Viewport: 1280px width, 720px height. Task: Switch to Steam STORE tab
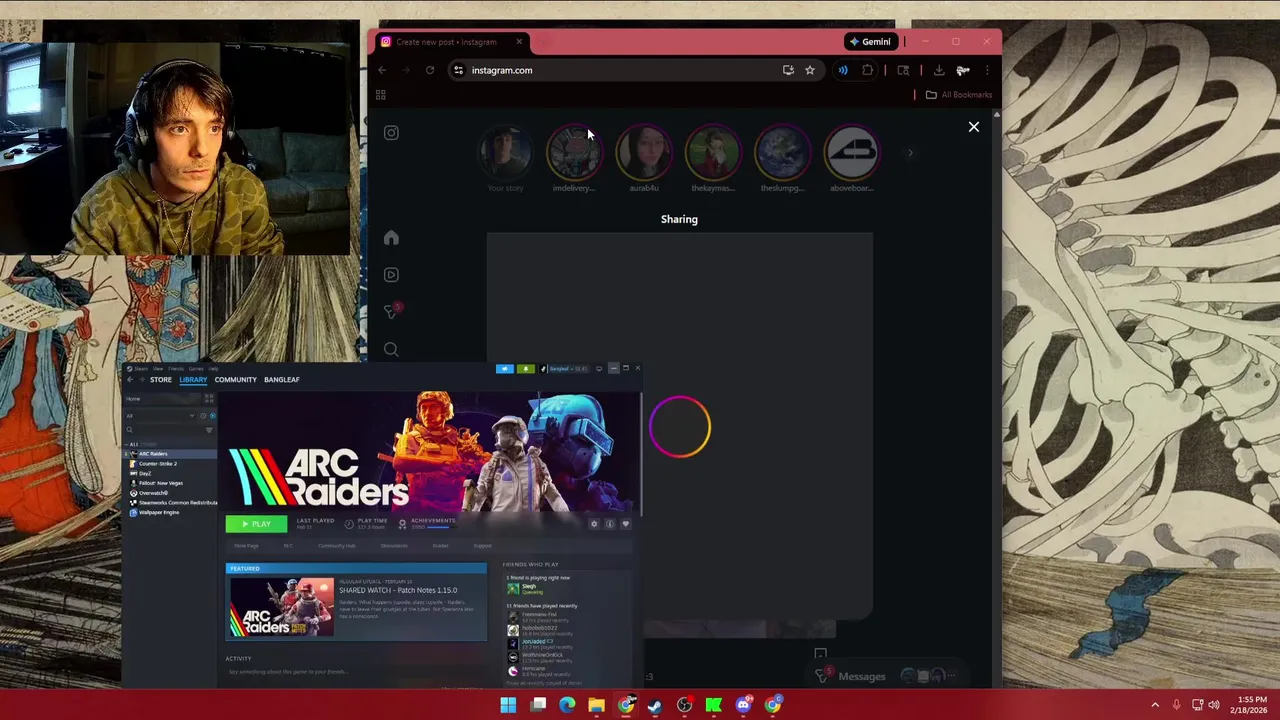(x=161, y=380)
